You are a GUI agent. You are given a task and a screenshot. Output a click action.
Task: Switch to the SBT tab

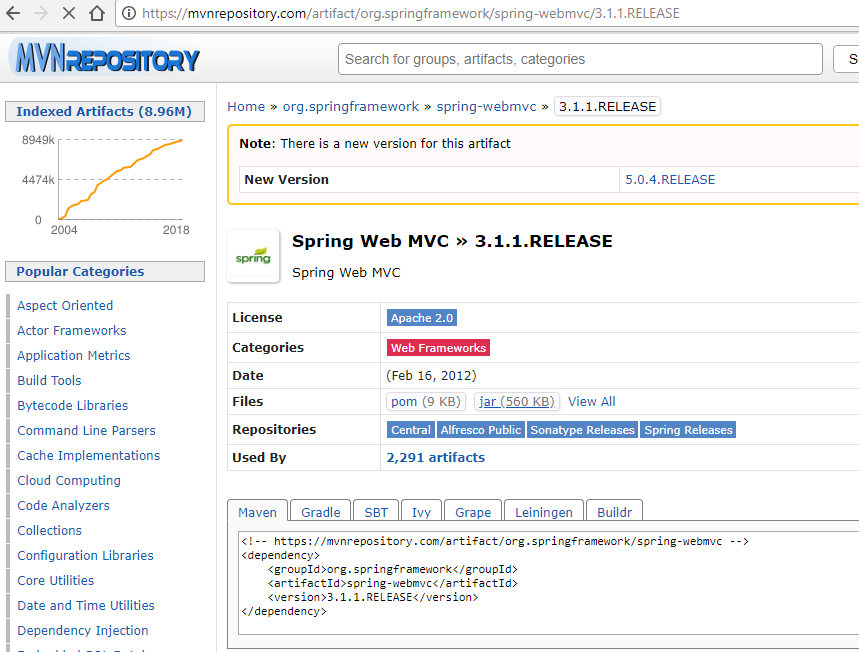[376, 512]
